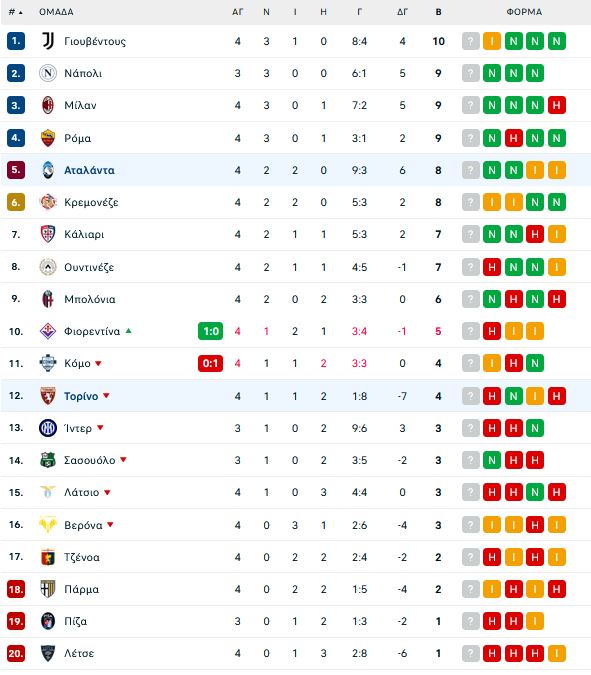Click the Lazio eagle logo
This screenshot has height=675, width=591.
tap(48, 492)
